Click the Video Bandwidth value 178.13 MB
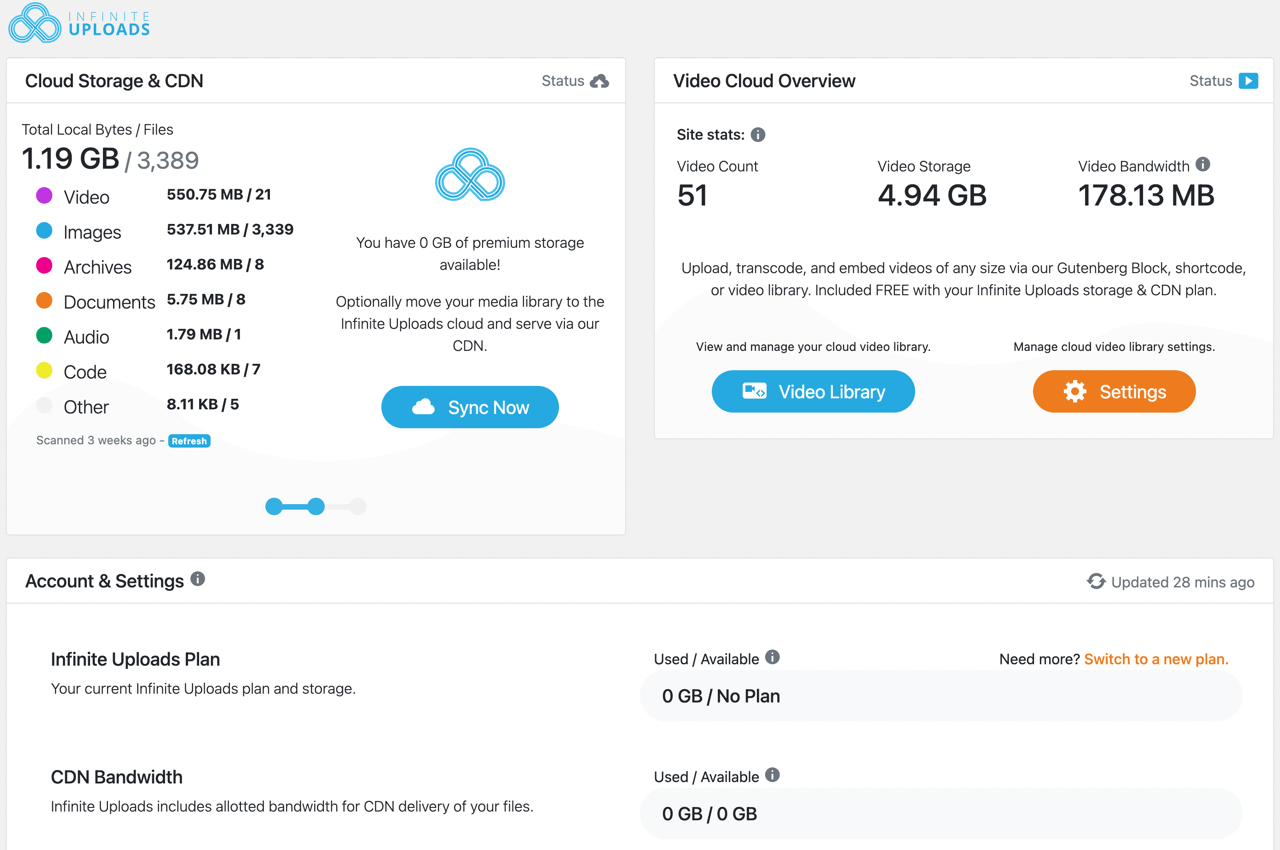 click(x=1146, y=195)
